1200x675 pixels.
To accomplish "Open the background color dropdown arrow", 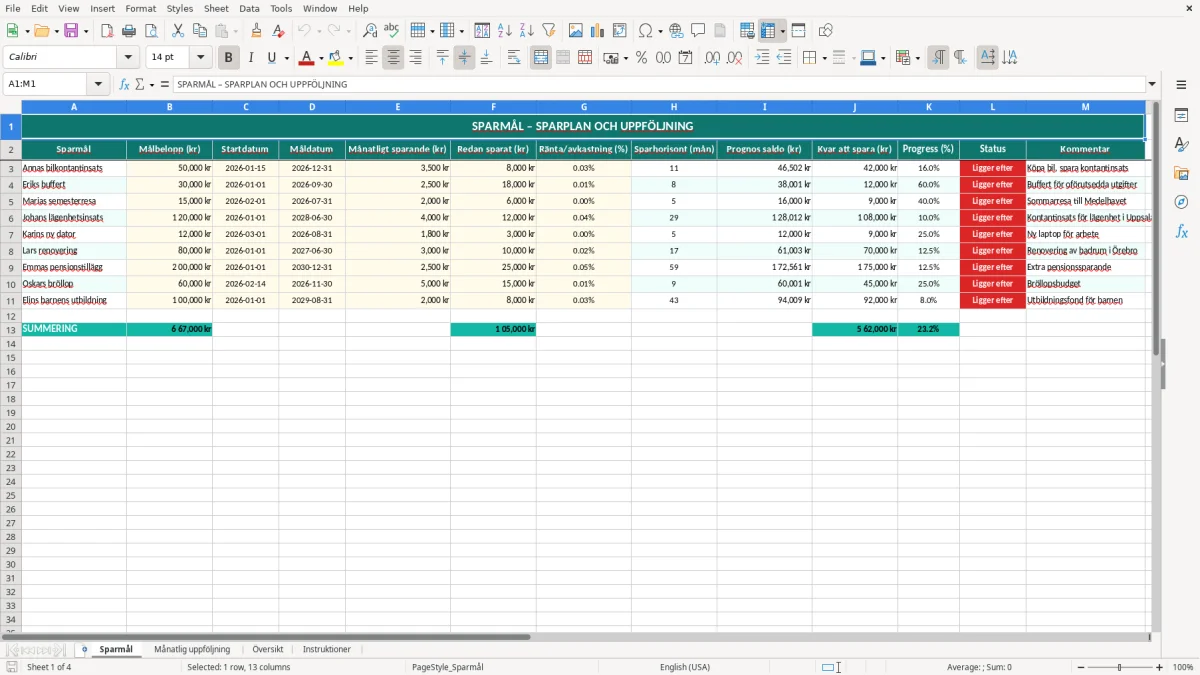I will pos(350,58).
